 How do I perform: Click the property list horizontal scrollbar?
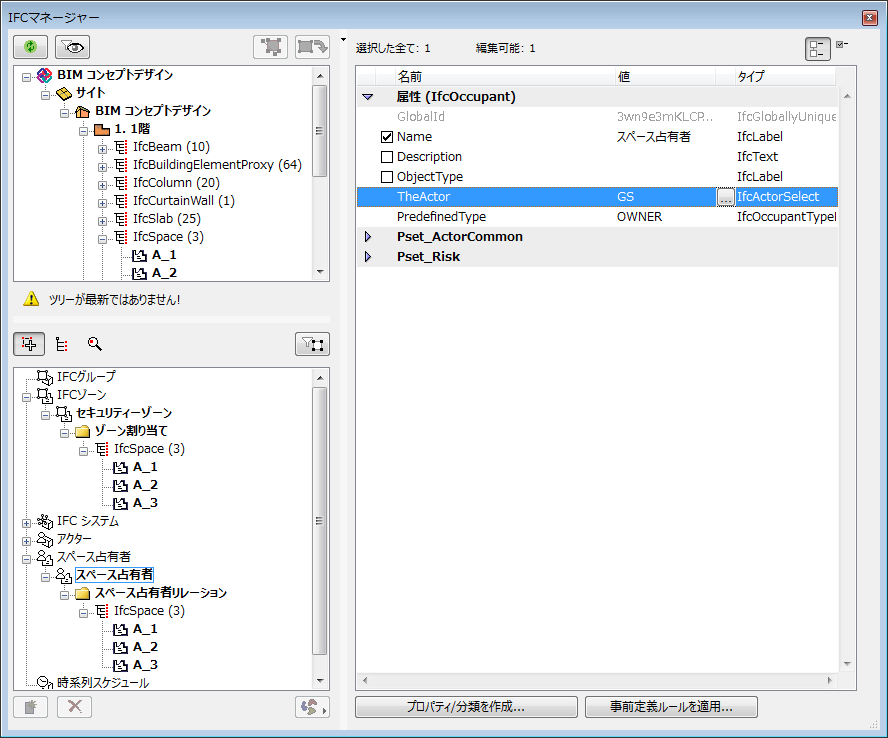(597, 680)
